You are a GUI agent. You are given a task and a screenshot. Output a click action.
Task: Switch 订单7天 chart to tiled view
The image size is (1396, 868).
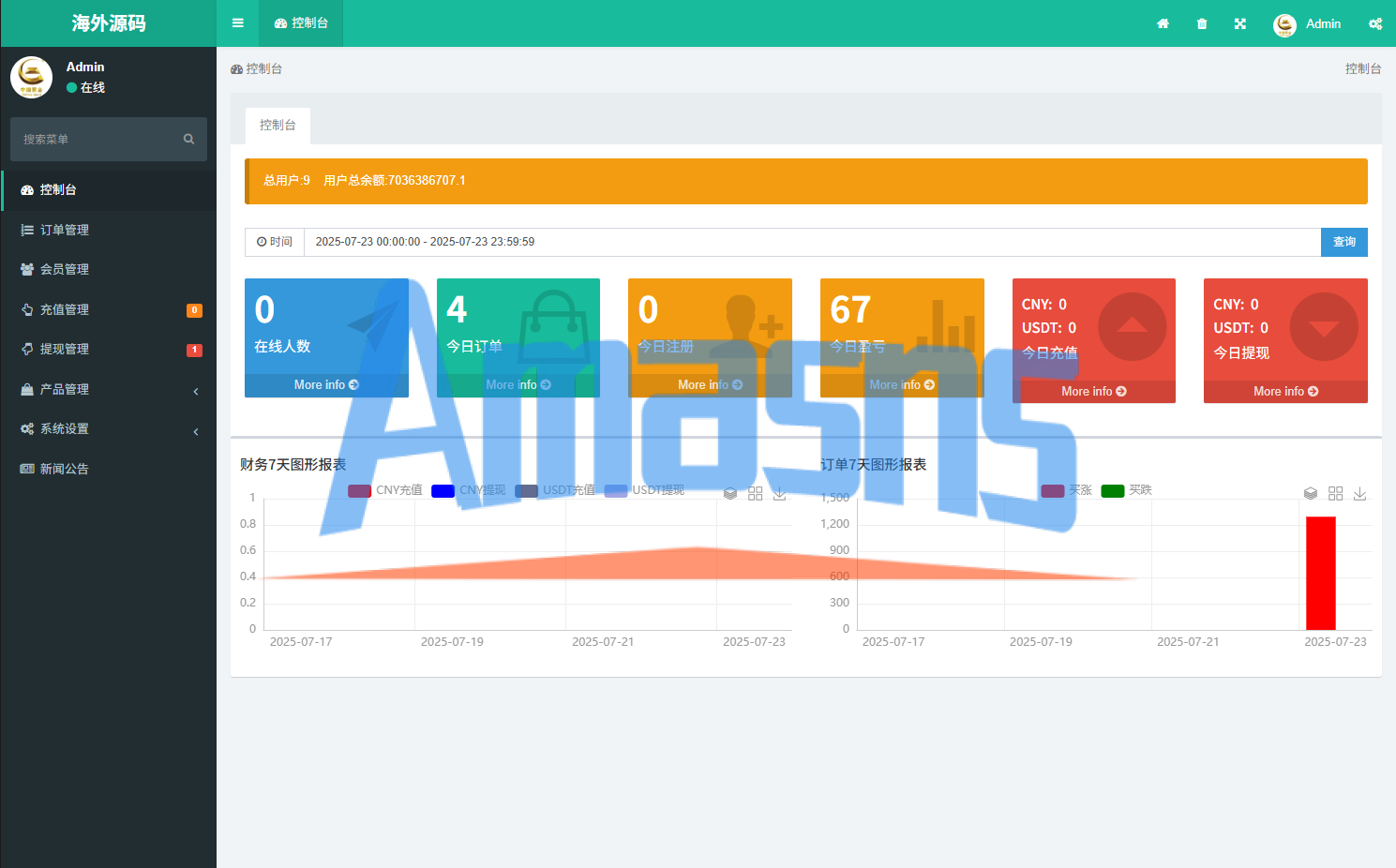coord(1335,493)
